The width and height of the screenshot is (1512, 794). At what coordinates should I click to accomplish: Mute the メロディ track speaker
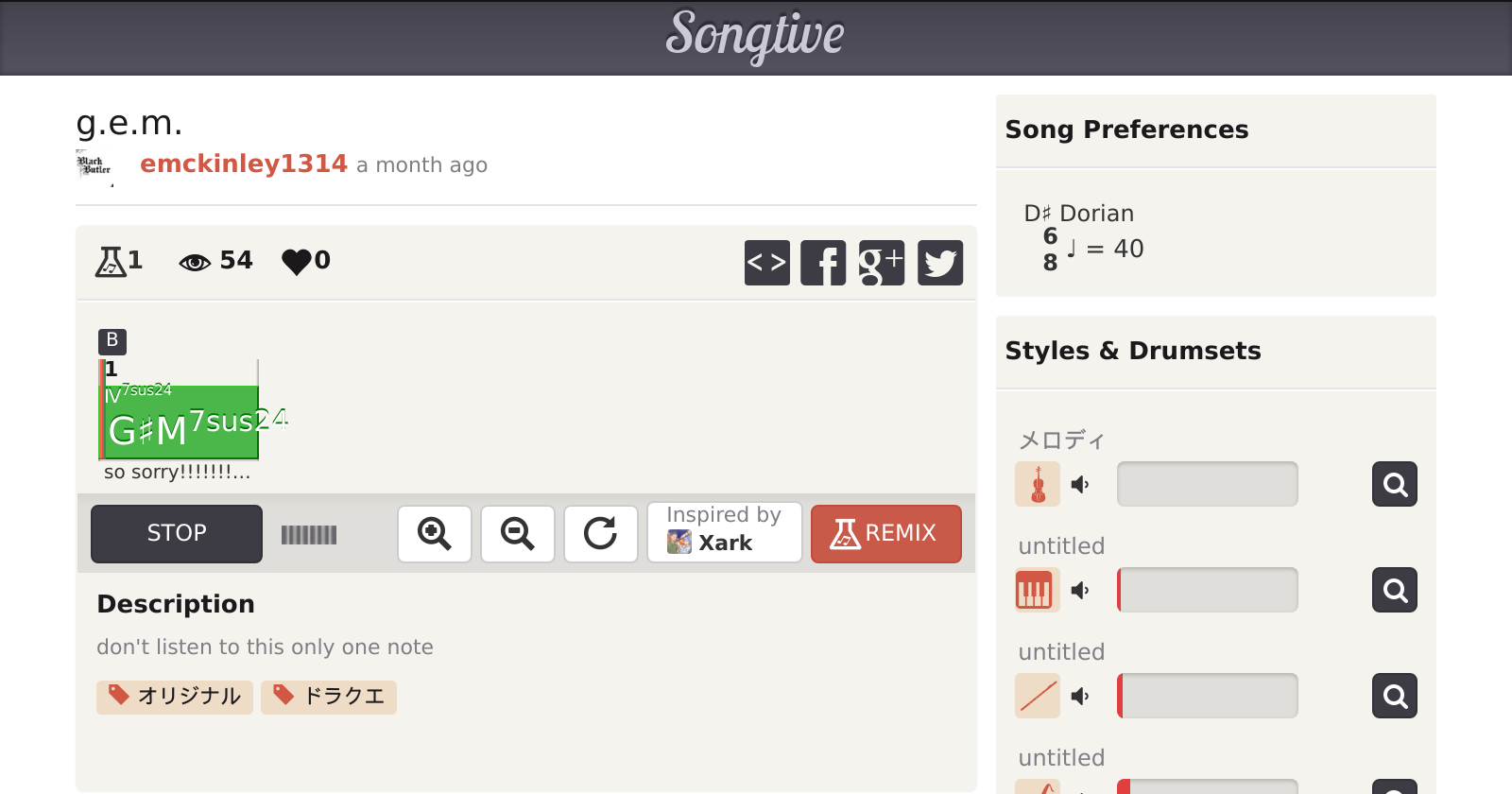coord(1080,484)
